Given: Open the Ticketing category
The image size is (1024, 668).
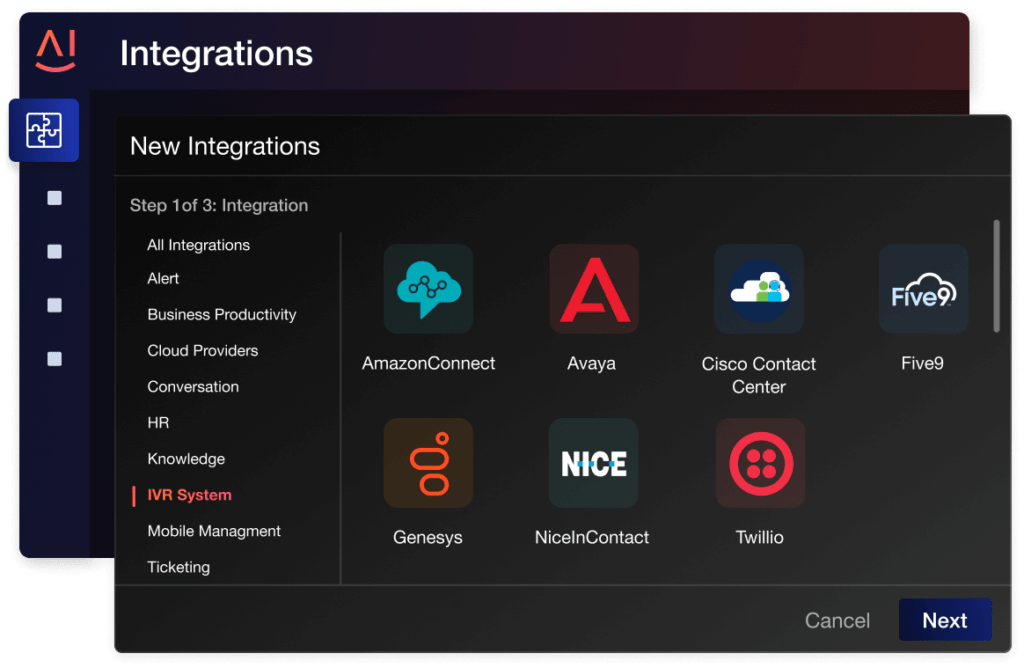Looking at the screenshot, I should 178,567.
